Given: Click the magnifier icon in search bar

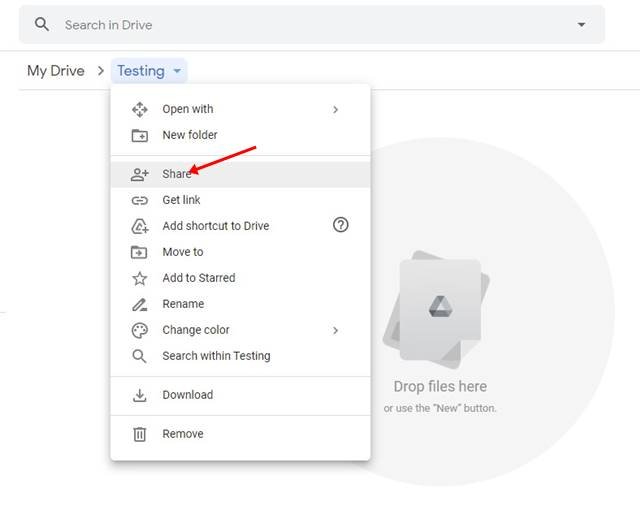Looking at the screenshot, I should tap(42, 24).
